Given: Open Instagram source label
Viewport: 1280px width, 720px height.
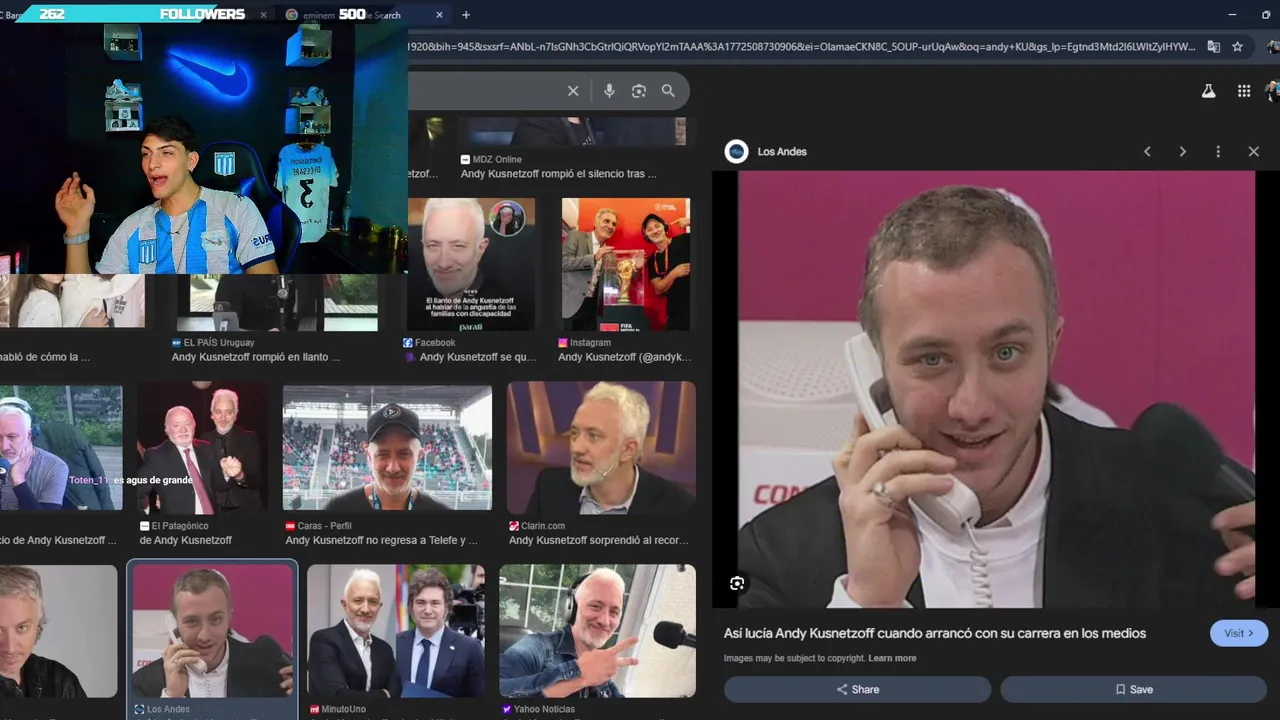Looking at the screenshot, I should (590, 342).
